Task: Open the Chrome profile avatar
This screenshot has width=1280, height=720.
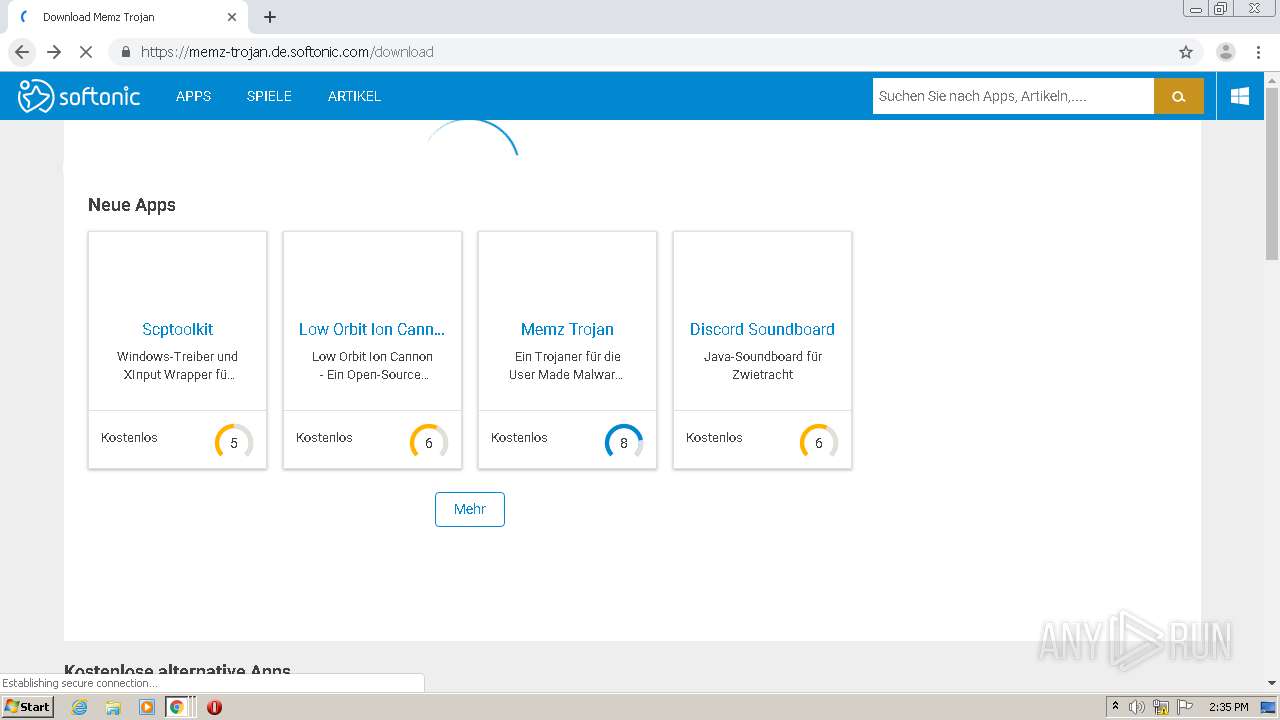Action: (x=1225, y=52)
